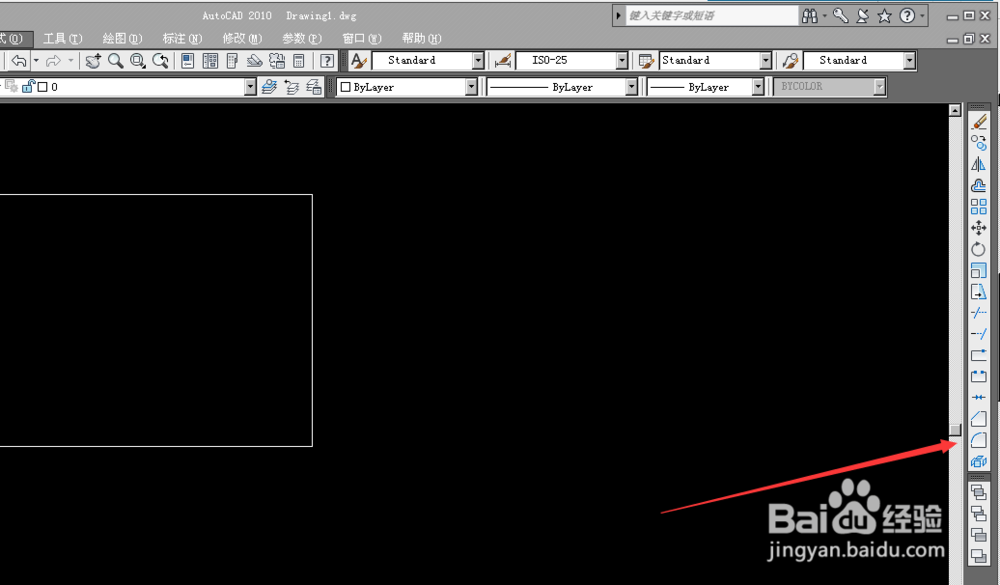
Task: Open the 标注(N) menu
Action: [x=182, y=39]
